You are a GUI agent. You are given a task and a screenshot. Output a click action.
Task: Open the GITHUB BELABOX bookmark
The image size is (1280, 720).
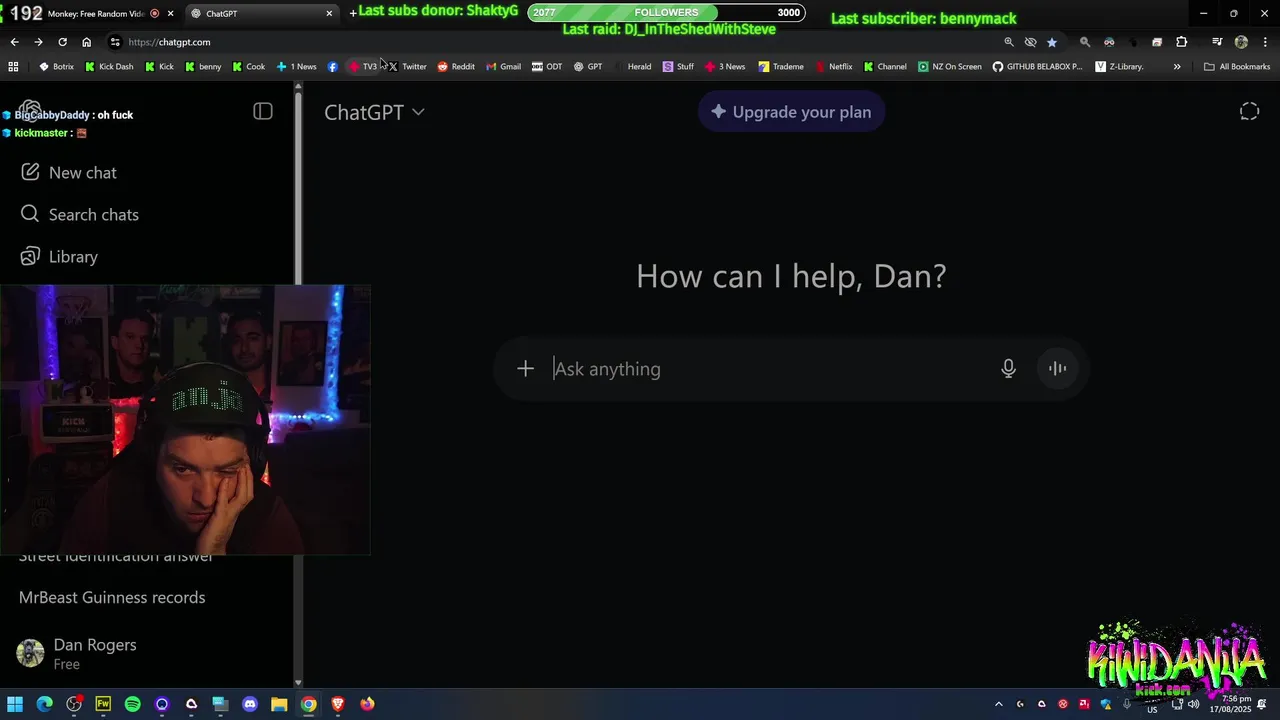point(1037,66)
